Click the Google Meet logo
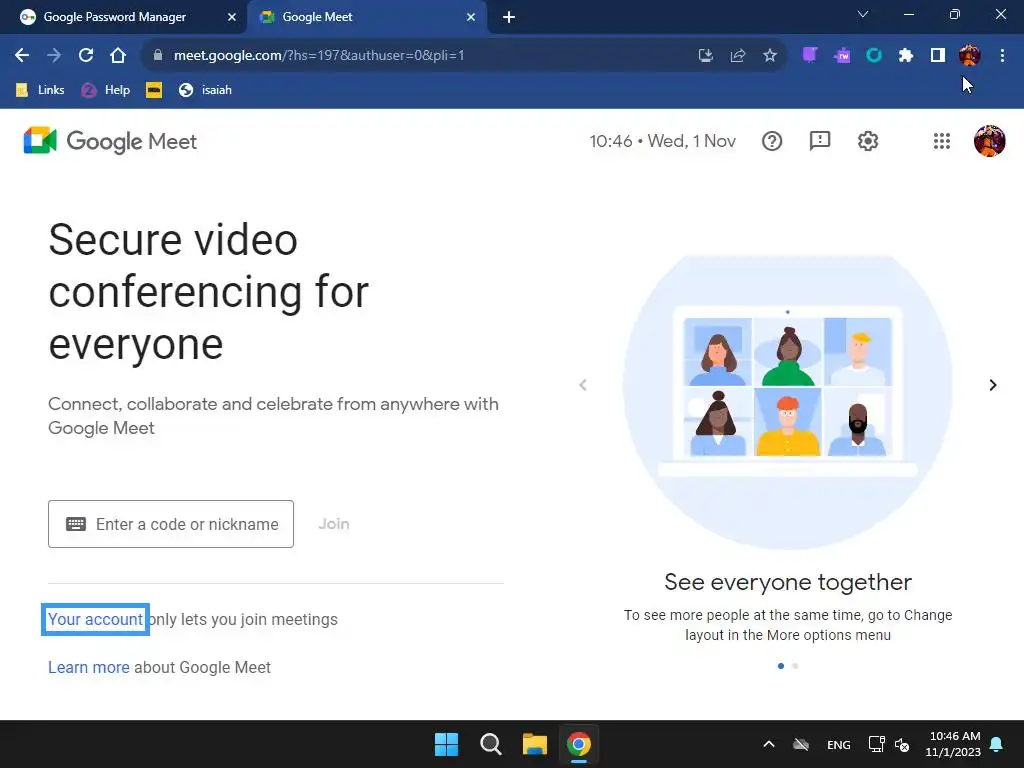The height and width of the screenshot is (768, 1024). coord(110,141)
